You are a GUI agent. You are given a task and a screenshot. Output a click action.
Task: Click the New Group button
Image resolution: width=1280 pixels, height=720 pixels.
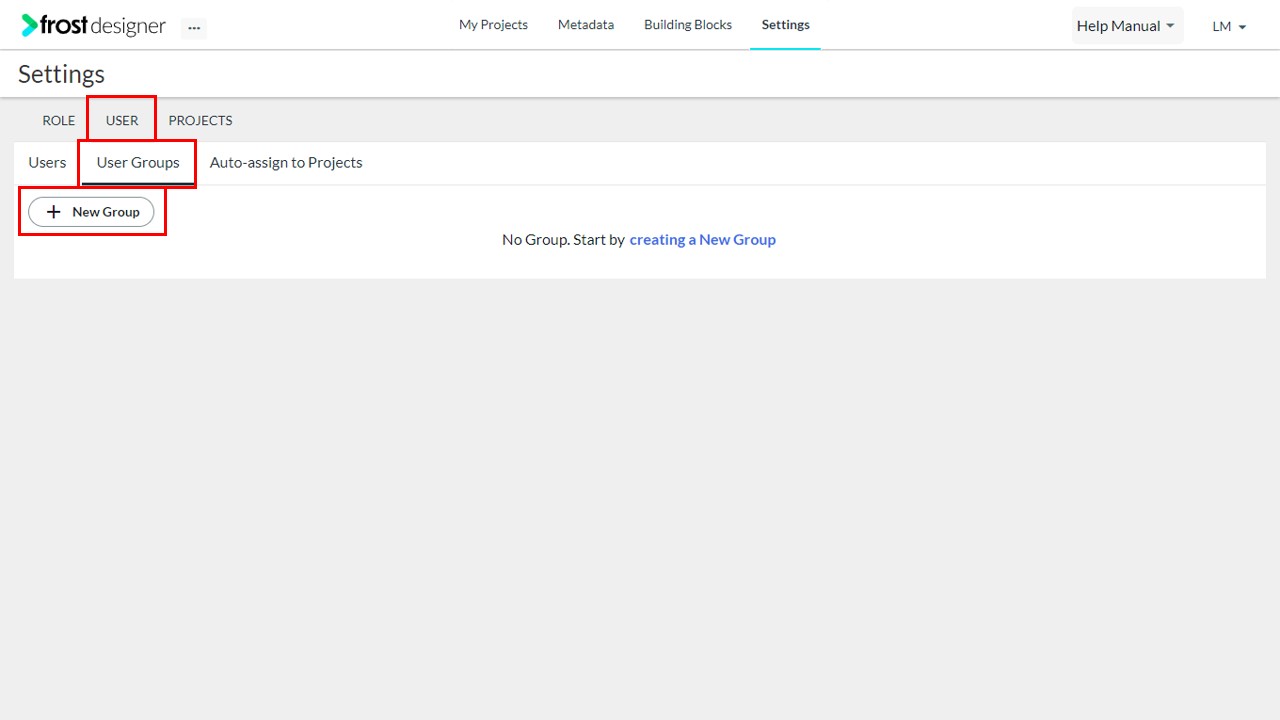point(91,212)
